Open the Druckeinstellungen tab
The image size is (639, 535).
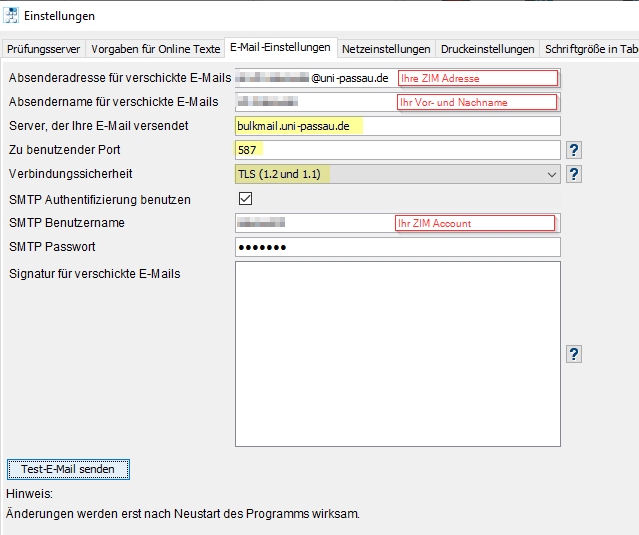(487, 49)
